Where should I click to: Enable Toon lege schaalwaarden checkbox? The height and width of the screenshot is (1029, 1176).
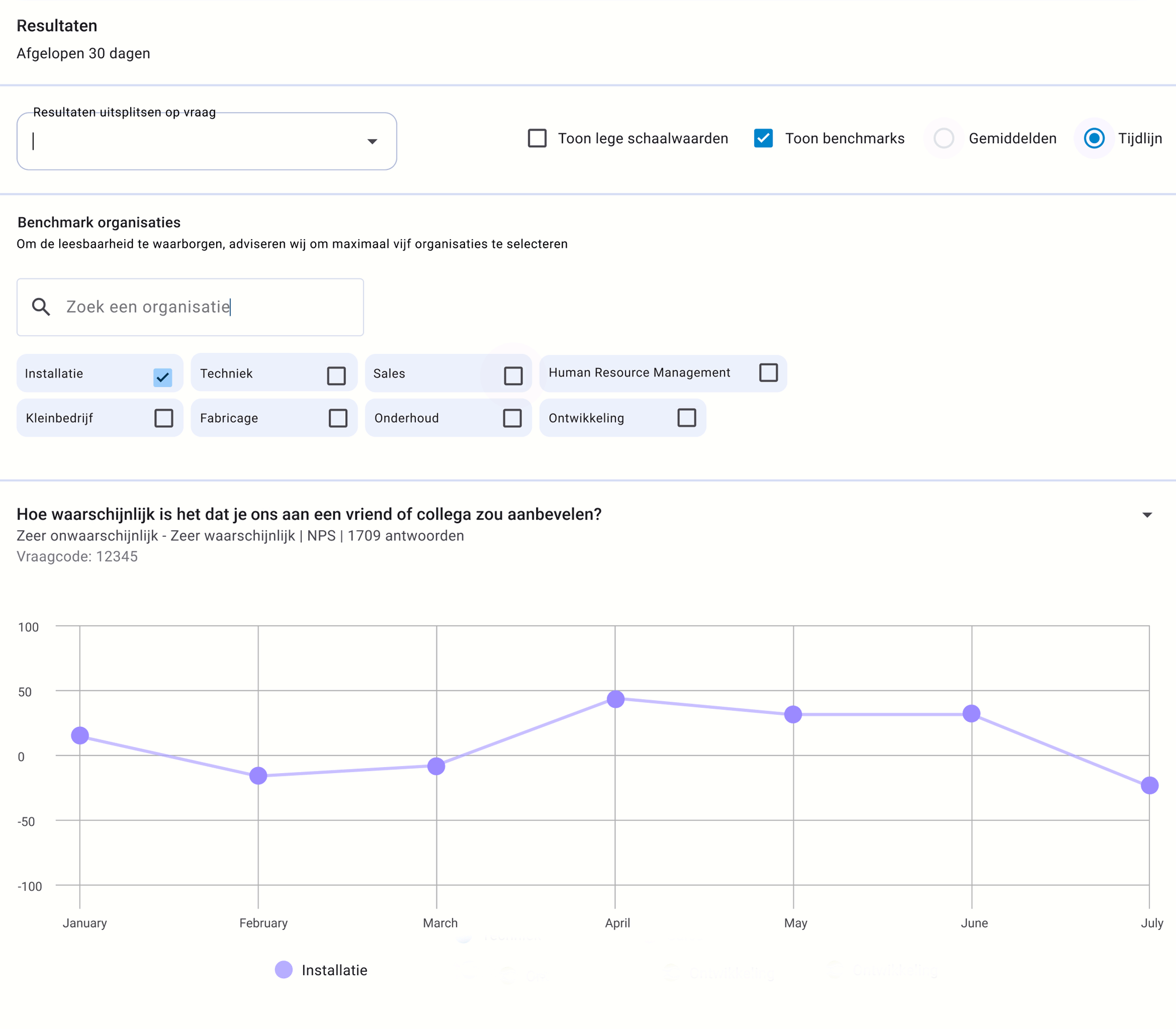[537, 138]
